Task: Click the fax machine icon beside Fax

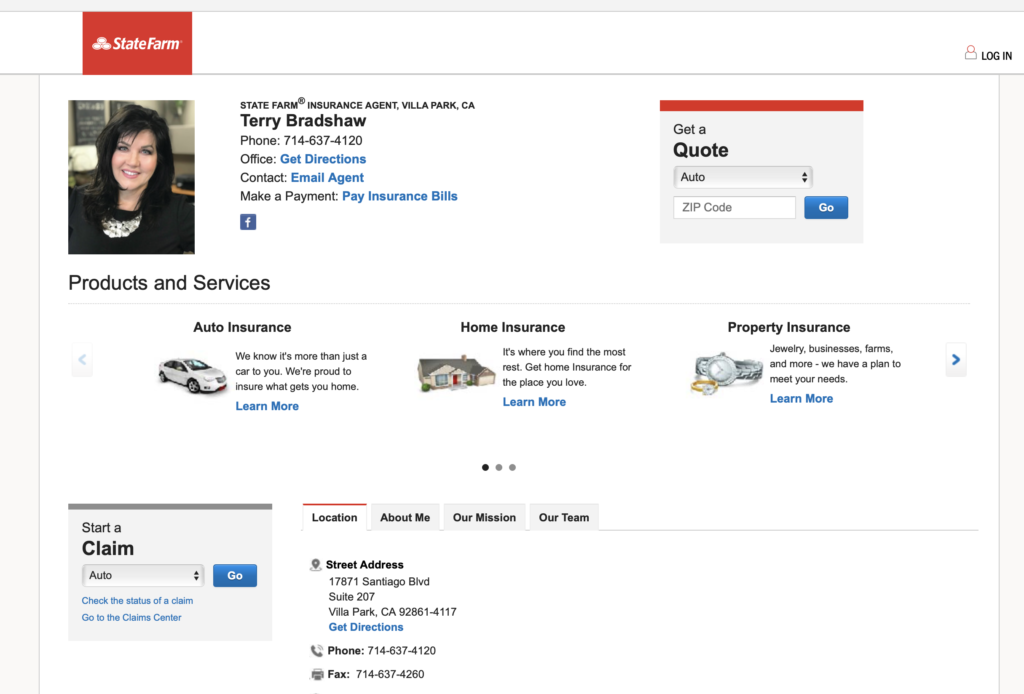Action: 317,674
